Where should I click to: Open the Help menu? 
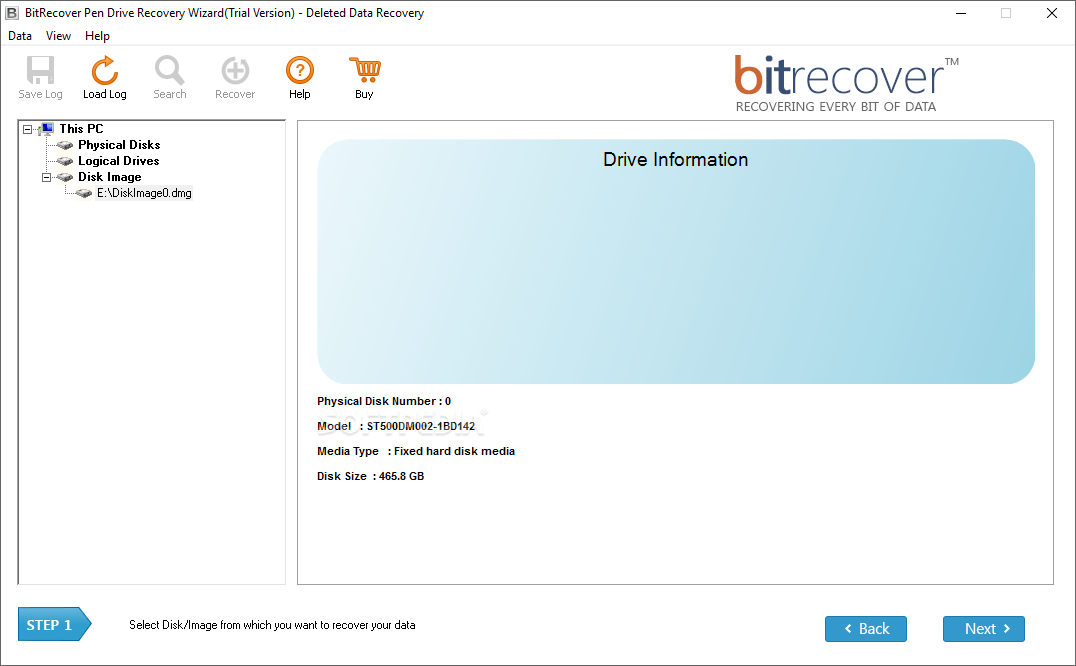(97, 36)
